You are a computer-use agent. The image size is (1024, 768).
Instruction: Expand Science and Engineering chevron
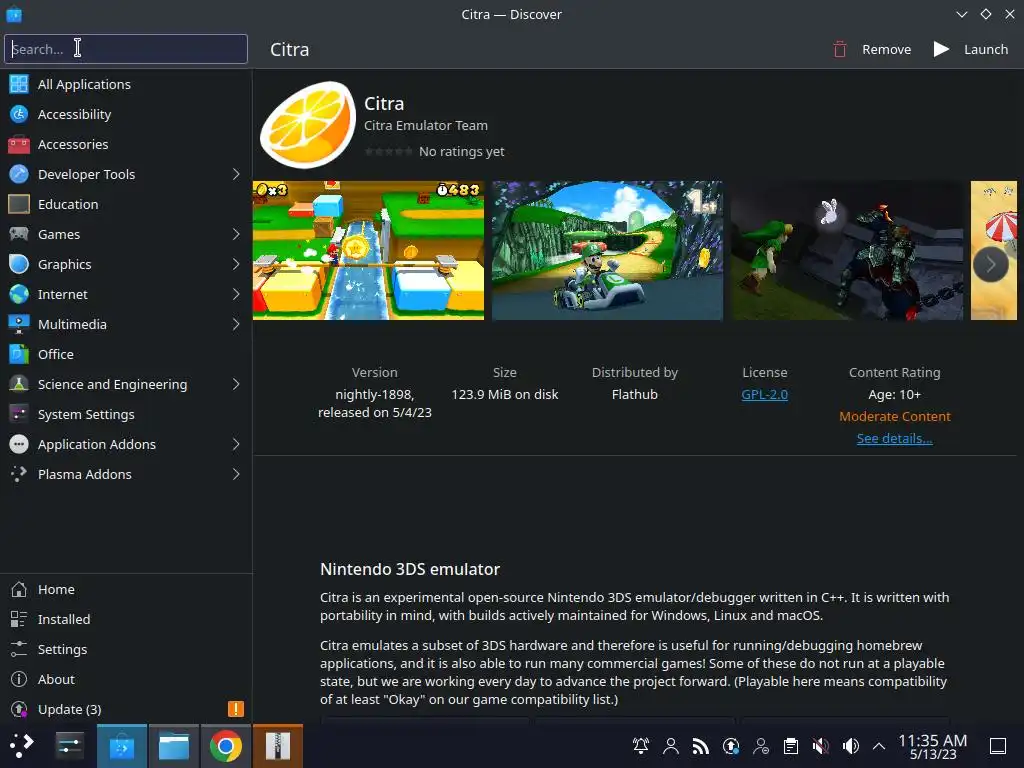(x=236, y=385)
